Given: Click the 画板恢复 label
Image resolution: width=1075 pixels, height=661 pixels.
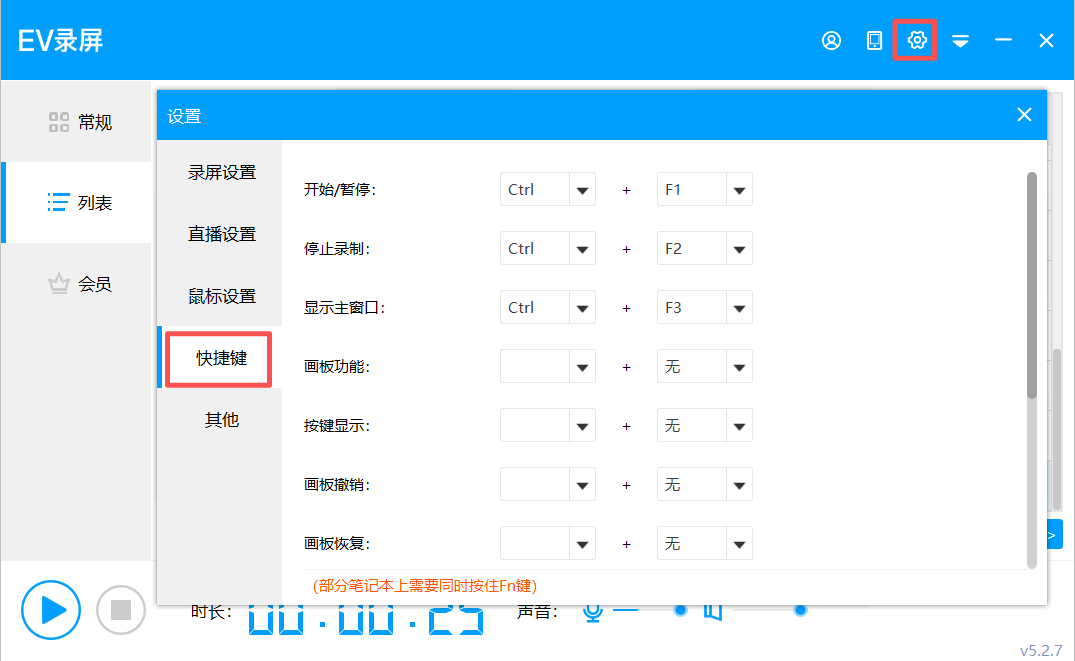Looking at the screenshot, I should point(337,544).
